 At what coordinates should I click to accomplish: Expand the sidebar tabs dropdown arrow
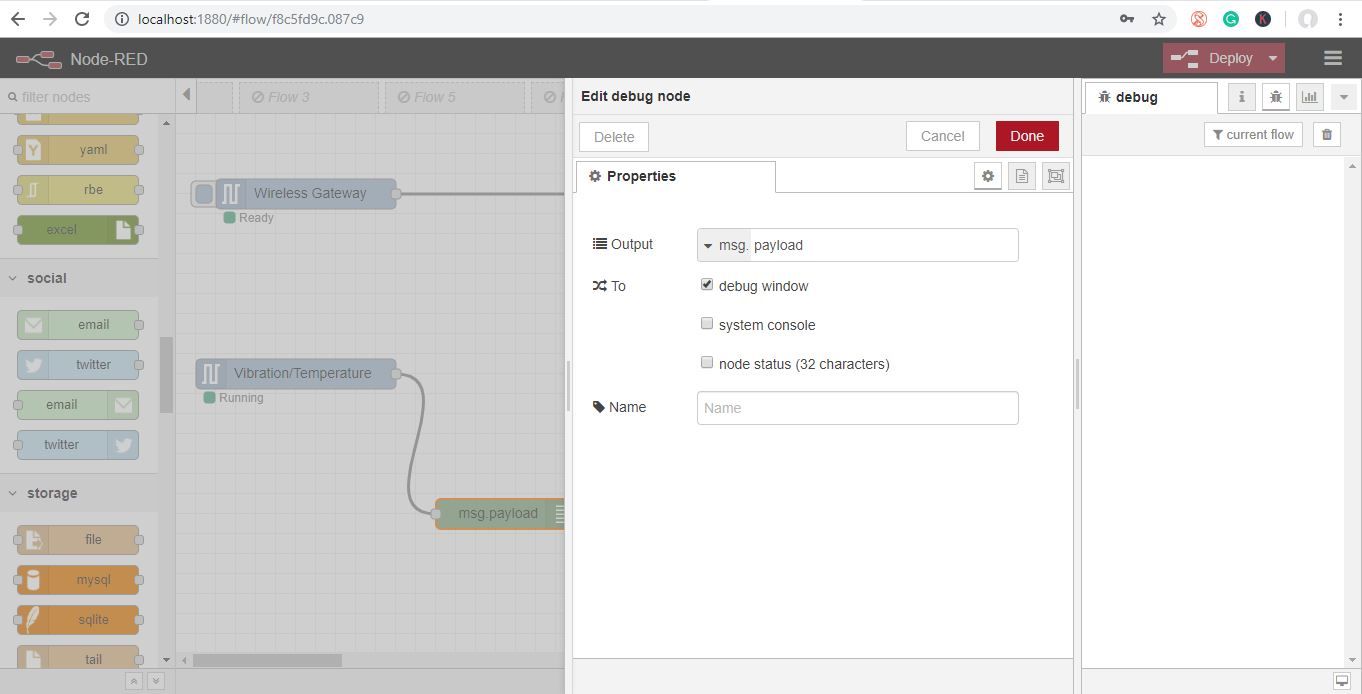pyautogui.click(x=1343, y=97)
